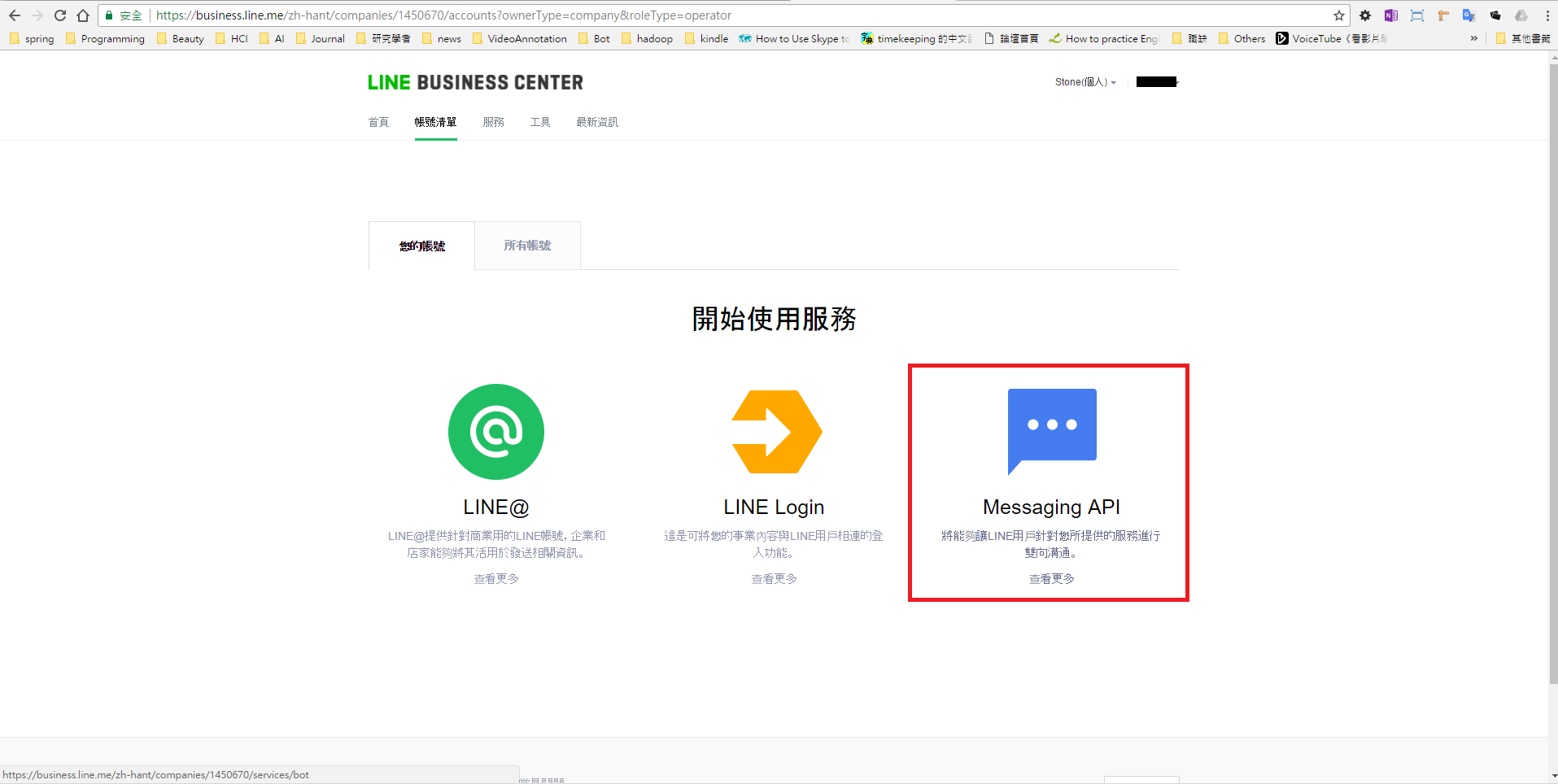Image resolution: width=1558 pixels, height=784 pixels.
Task: Click the LINE Login service title
Action: click(x=774, y=507)
